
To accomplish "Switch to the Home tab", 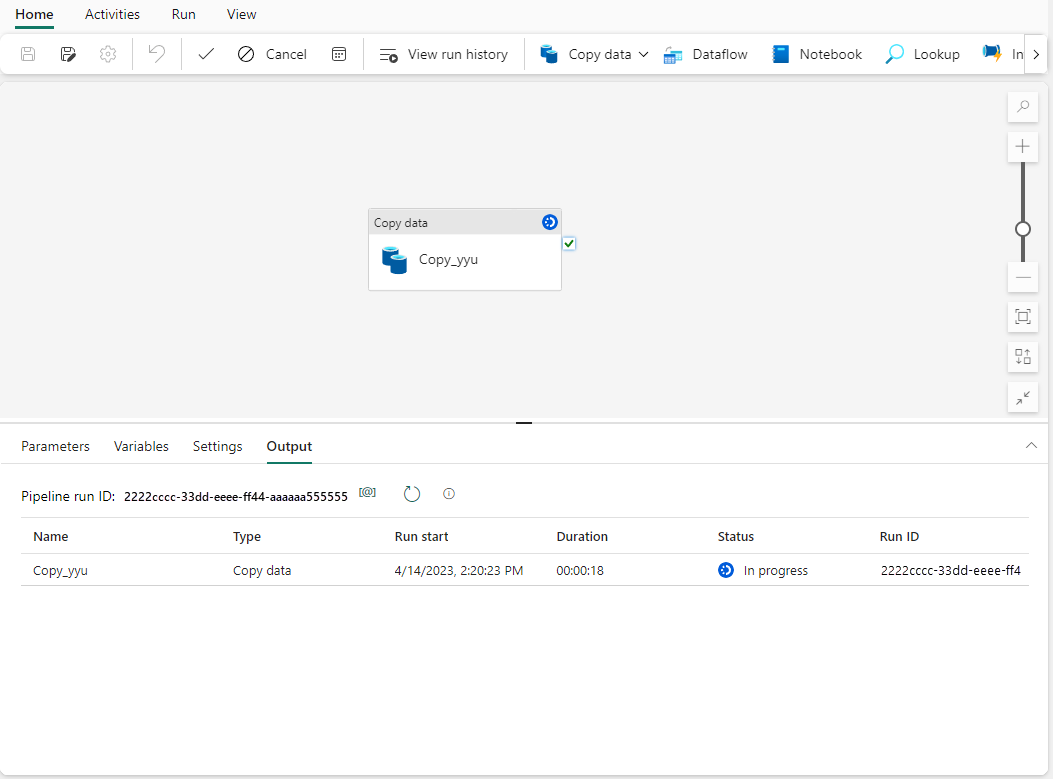I will (34, 14).
